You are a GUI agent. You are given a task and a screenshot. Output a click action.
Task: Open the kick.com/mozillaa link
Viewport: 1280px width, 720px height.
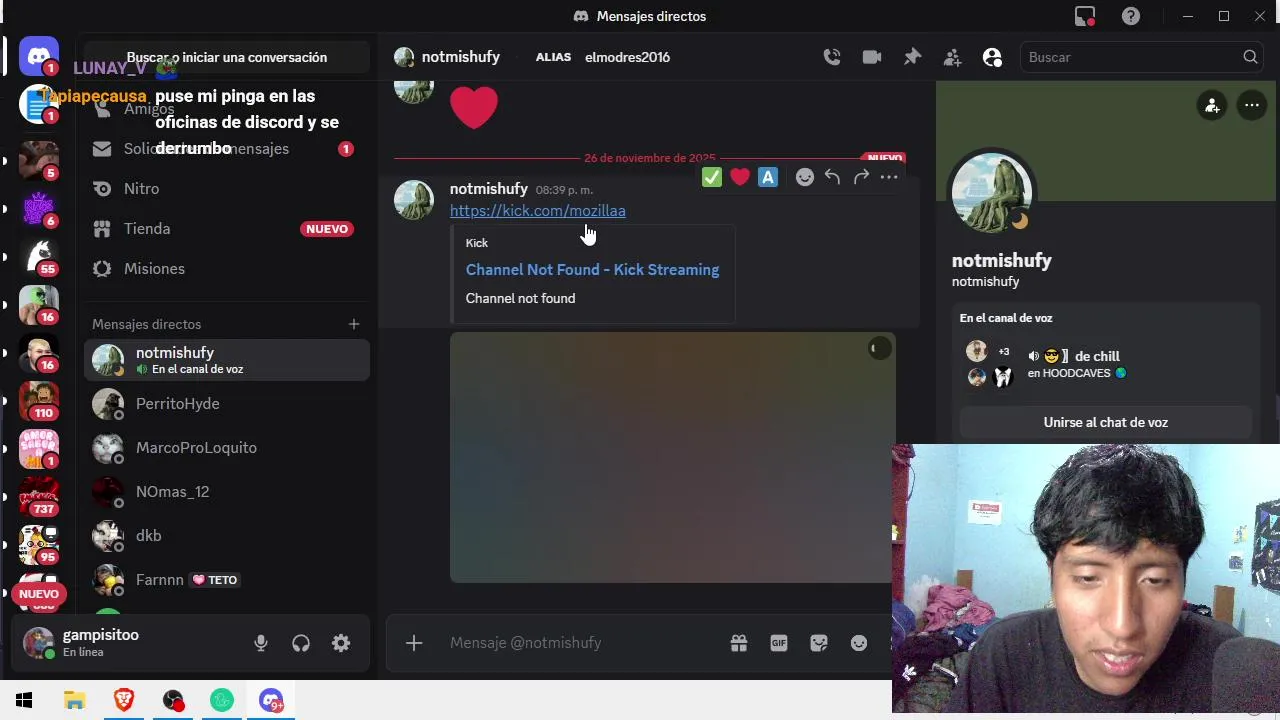[x=538, y=211]
